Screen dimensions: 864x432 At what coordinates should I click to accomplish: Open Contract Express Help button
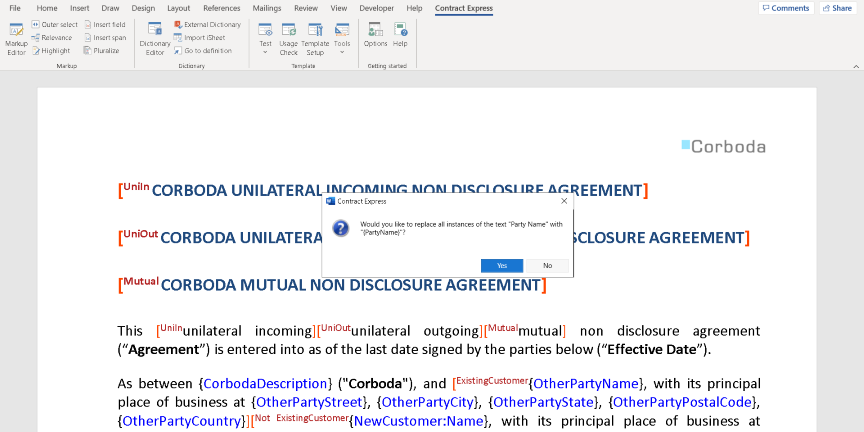pyautogui.click(x=400, y=35)
